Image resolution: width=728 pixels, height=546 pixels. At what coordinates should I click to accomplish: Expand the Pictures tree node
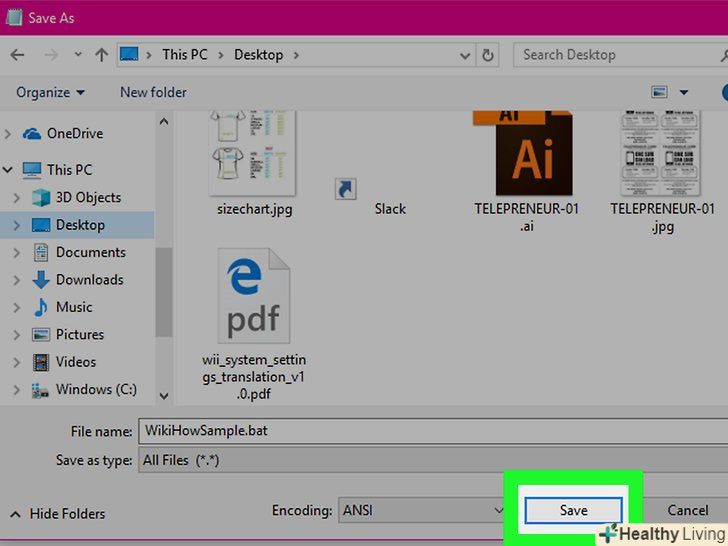[17, 335]
